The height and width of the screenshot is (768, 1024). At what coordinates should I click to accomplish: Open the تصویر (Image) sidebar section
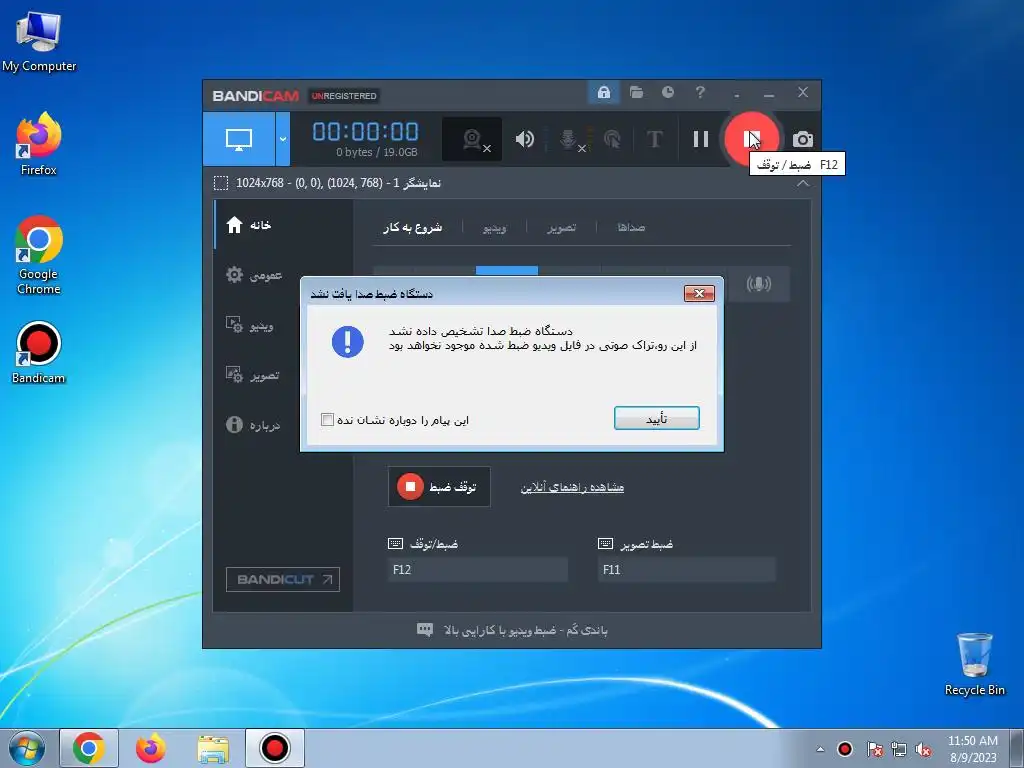coord(283,375)
